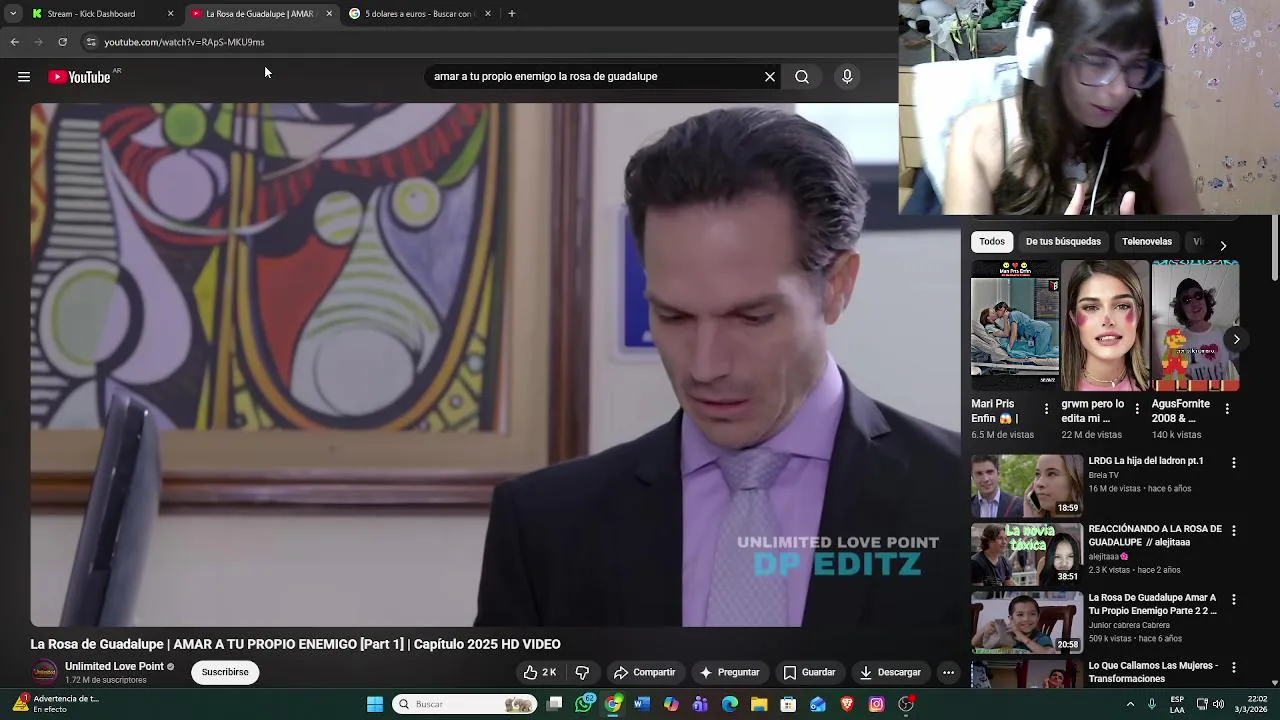This screenshot has width=1280, height=720.
Task: Open options for grwm pero lo edita short
Action: coord(1137,409)
